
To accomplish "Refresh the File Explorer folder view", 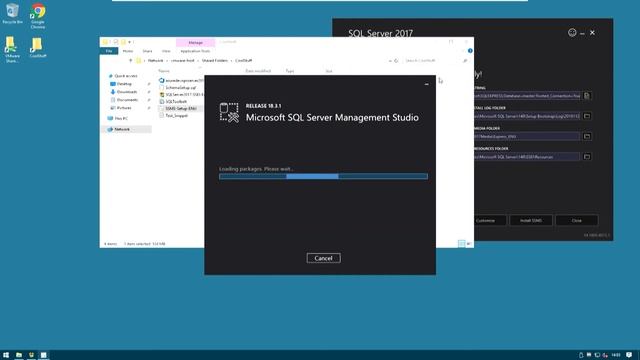I will point(396,60).
